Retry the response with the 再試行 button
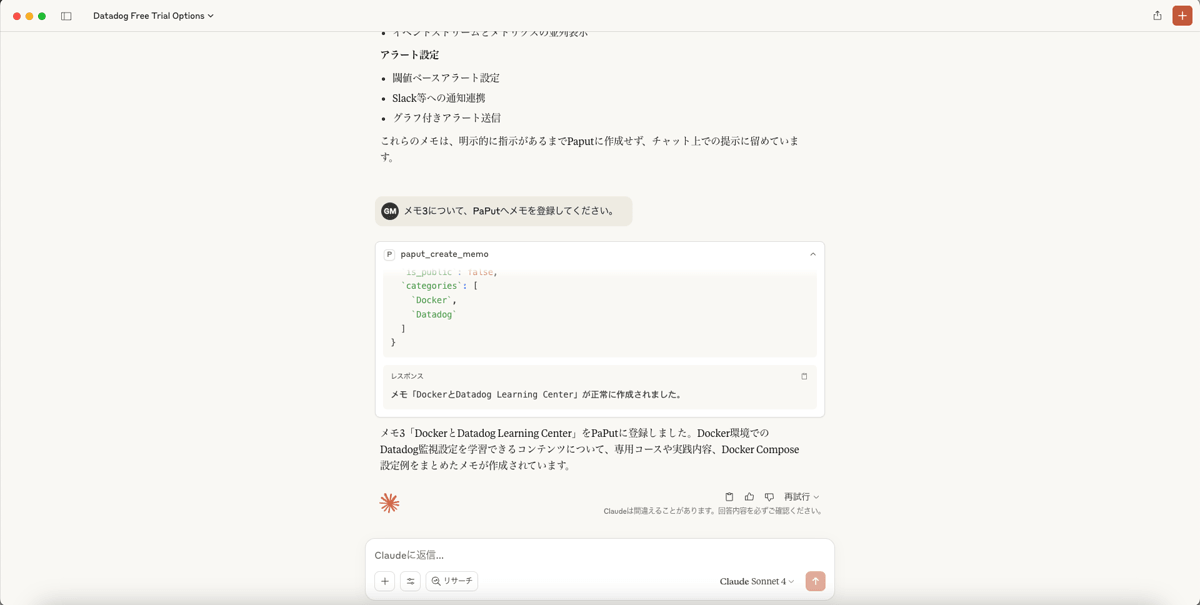 pos(798,497)
